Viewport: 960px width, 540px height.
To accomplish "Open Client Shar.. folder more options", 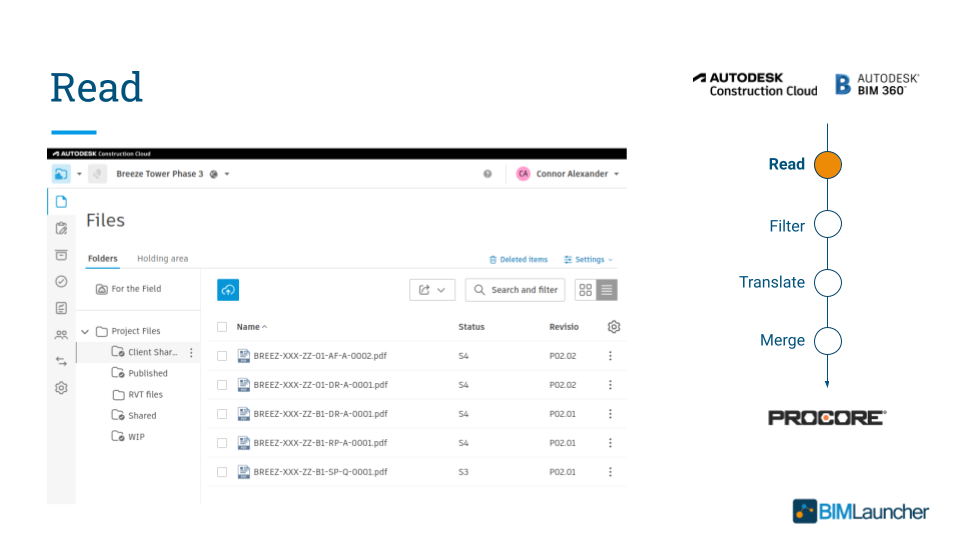I will (x=191, y=353).
